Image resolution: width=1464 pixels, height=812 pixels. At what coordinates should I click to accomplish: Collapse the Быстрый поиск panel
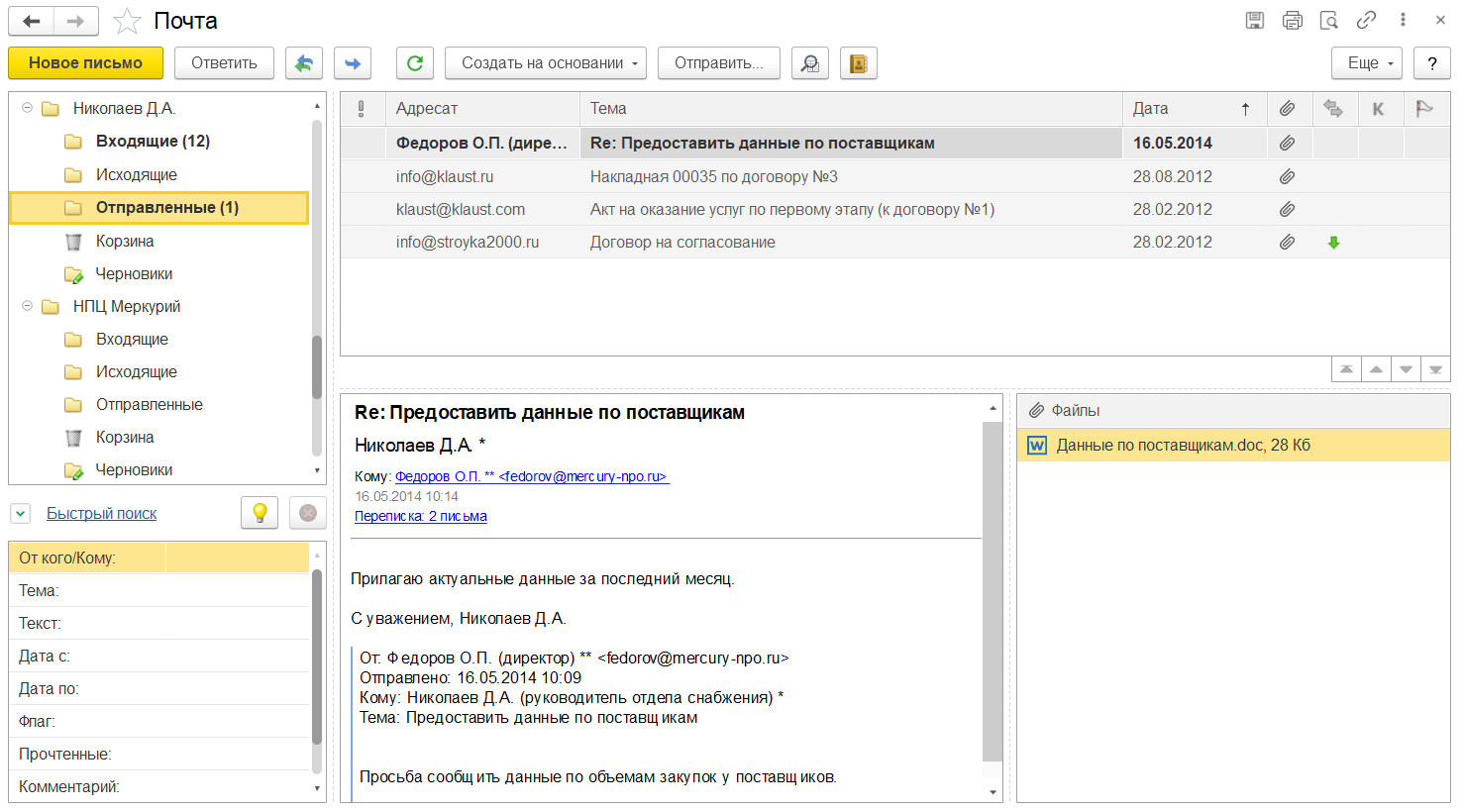(x=21, y=514)
